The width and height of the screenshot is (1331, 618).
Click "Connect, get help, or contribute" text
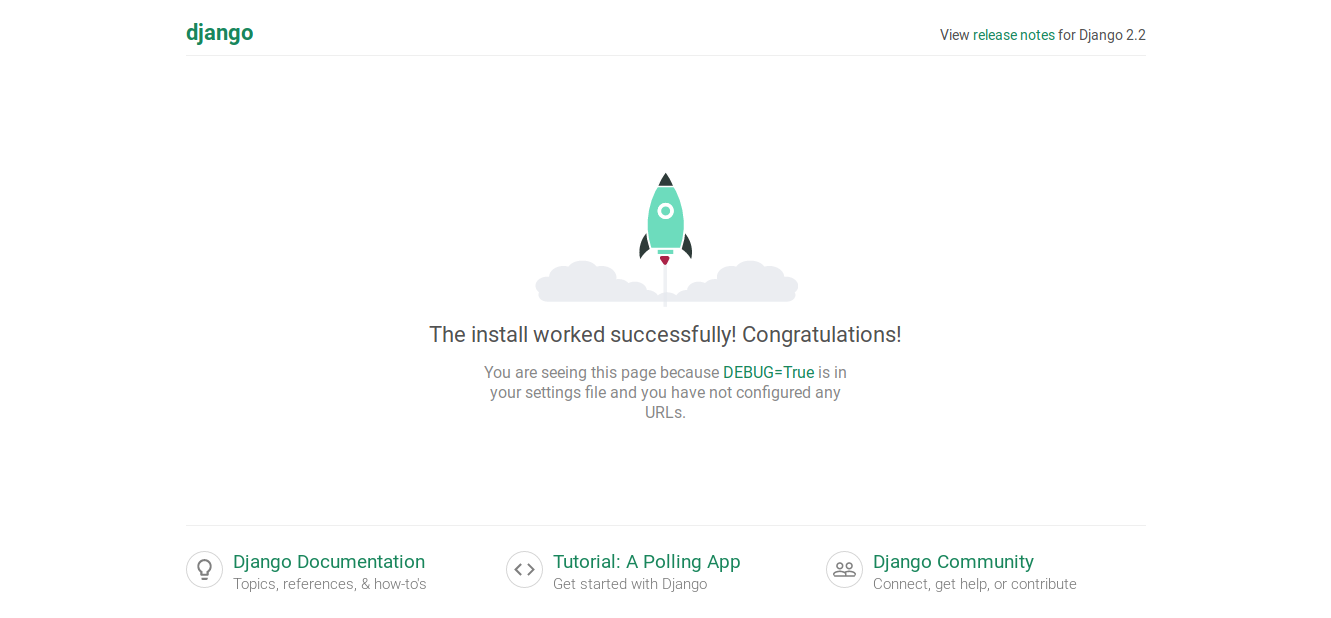tap(974, 584)
